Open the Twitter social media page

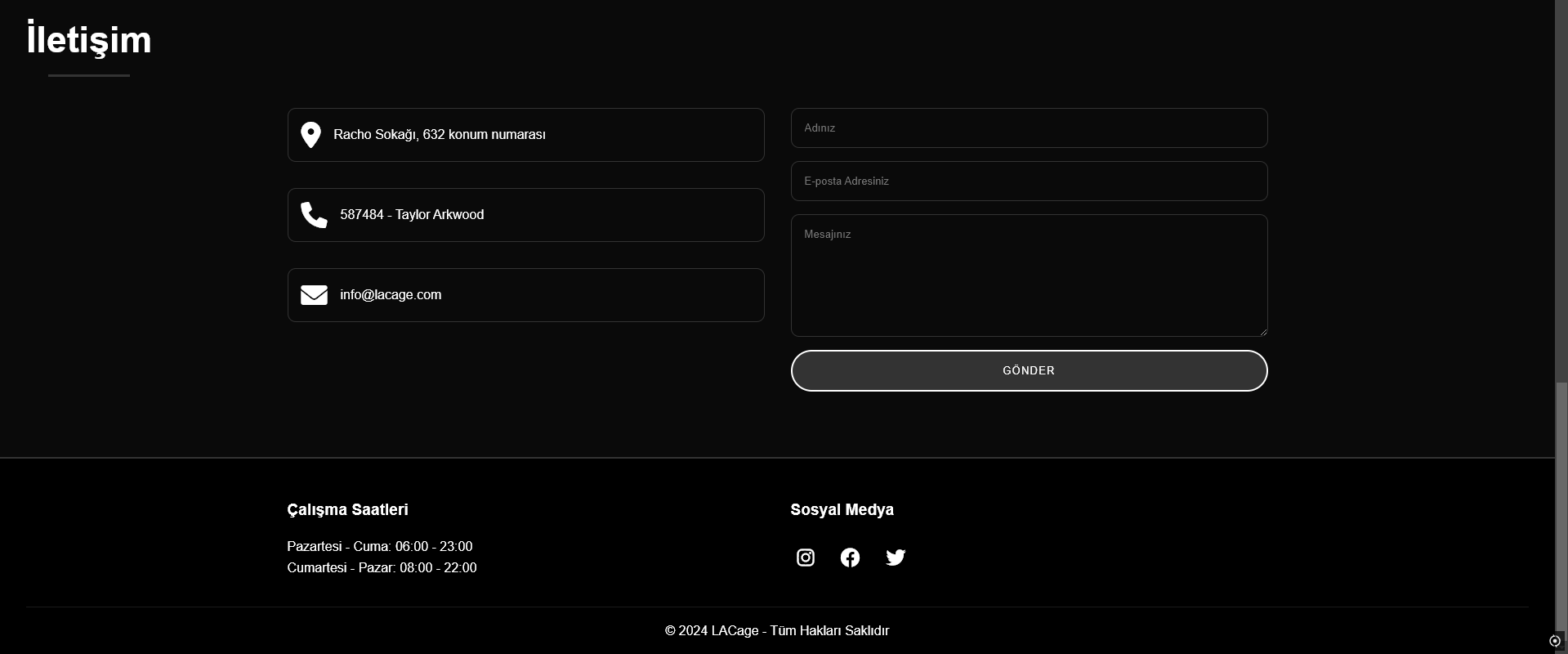coord(896,558)
